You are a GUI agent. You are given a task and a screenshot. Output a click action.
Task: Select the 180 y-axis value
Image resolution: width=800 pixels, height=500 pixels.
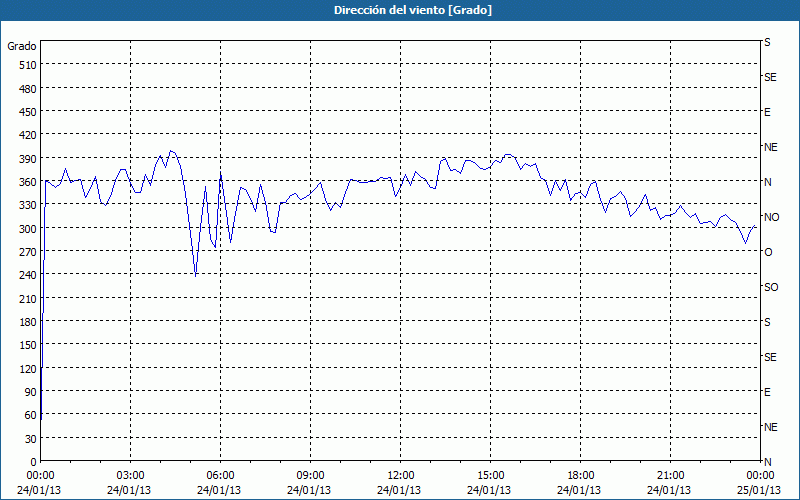point(28,322)
